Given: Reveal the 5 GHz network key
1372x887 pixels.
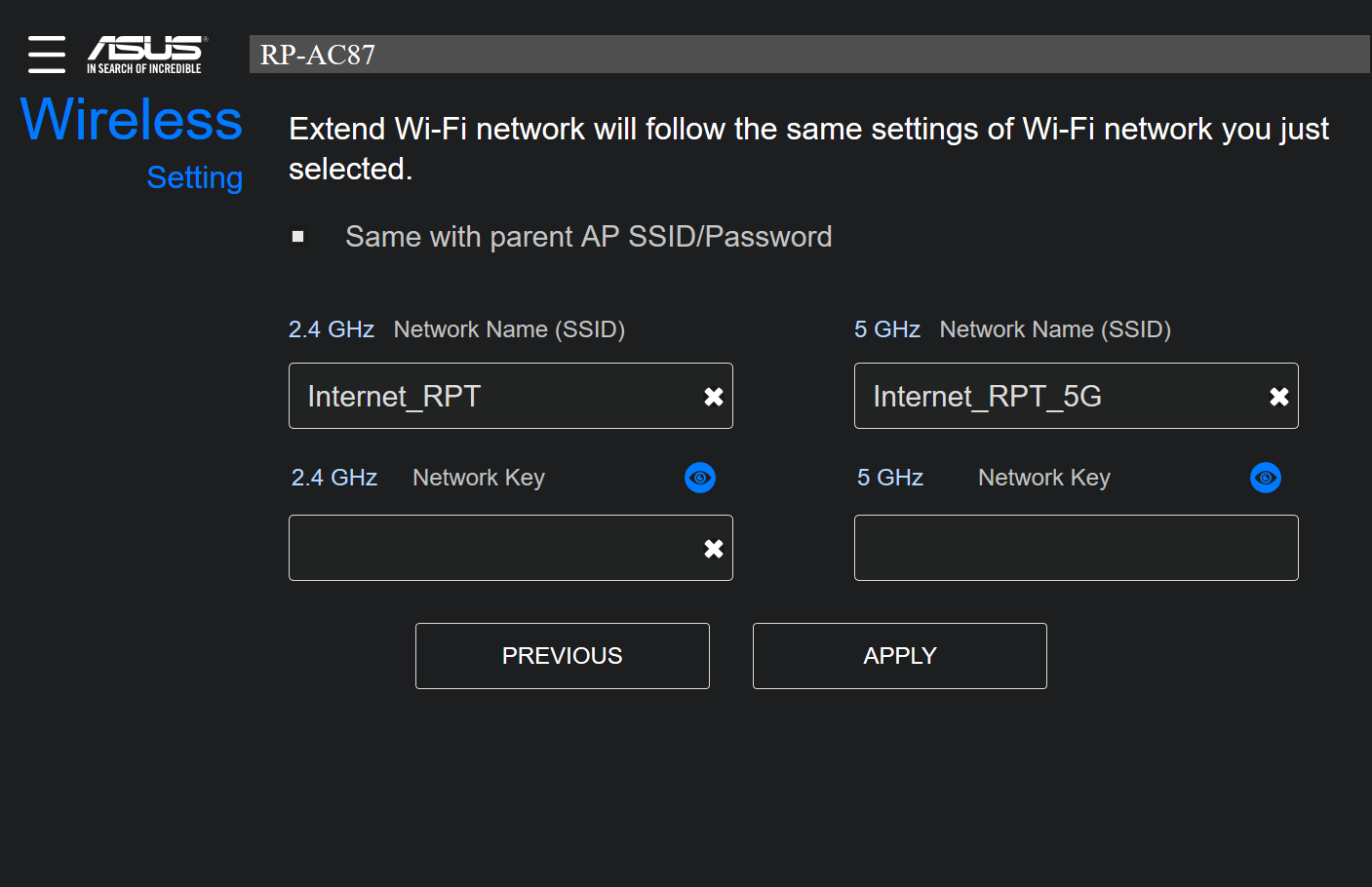Looking at the screenshot, I should (1265, 478).
